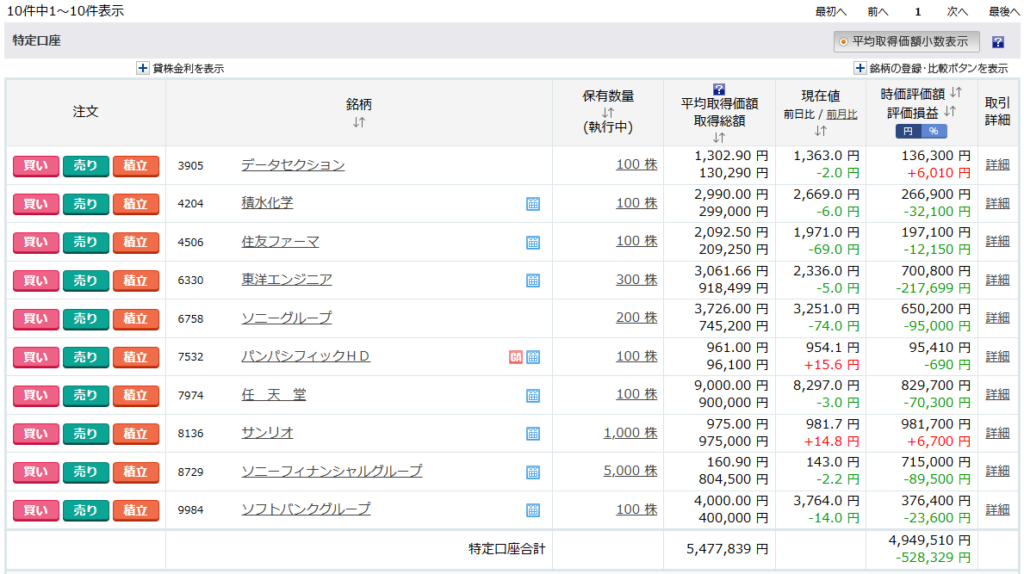The image size is (1024, 574).
Task: Open 詳細 for ソニーグループ
Action: pyautogui.click(x=997, y=318)
